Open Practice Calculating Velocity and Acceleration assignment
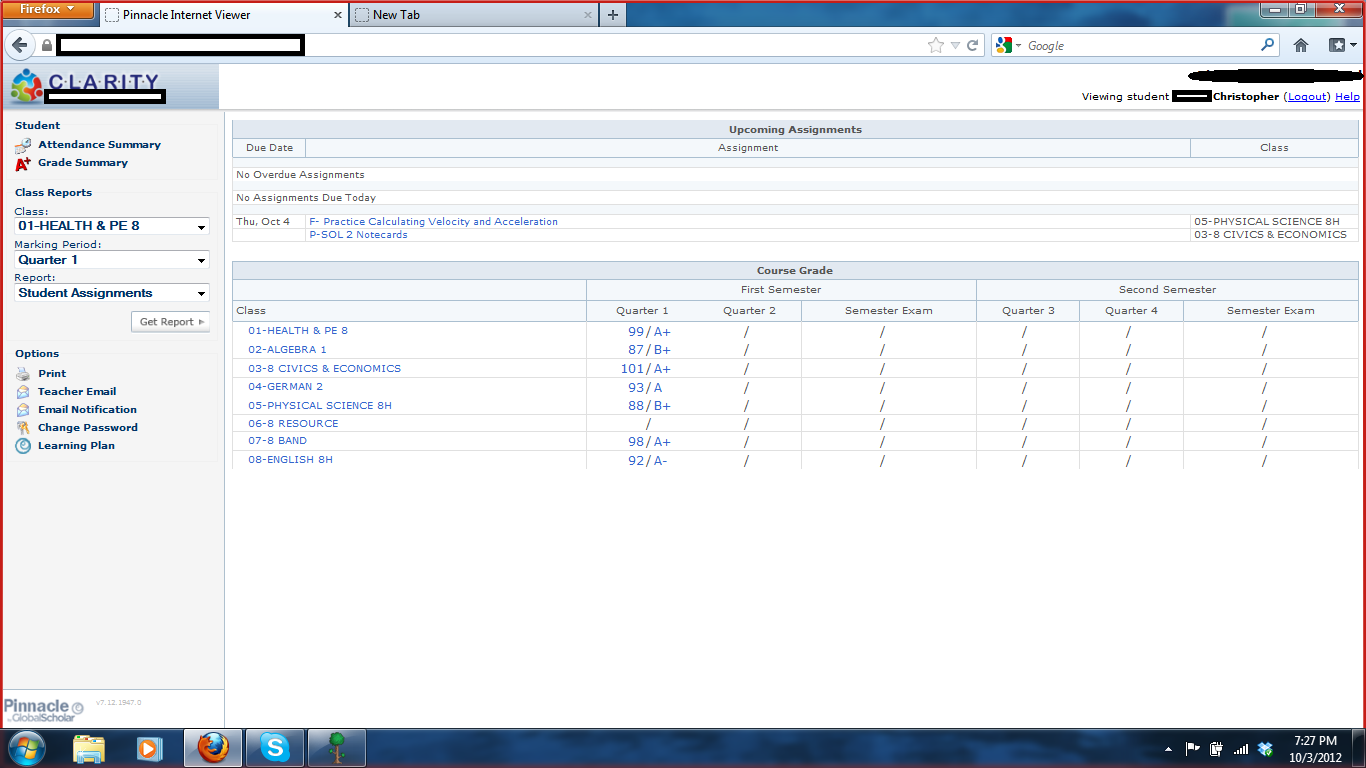The width and height of the screenshot is (1366, 768). click(x=433, y=222)
